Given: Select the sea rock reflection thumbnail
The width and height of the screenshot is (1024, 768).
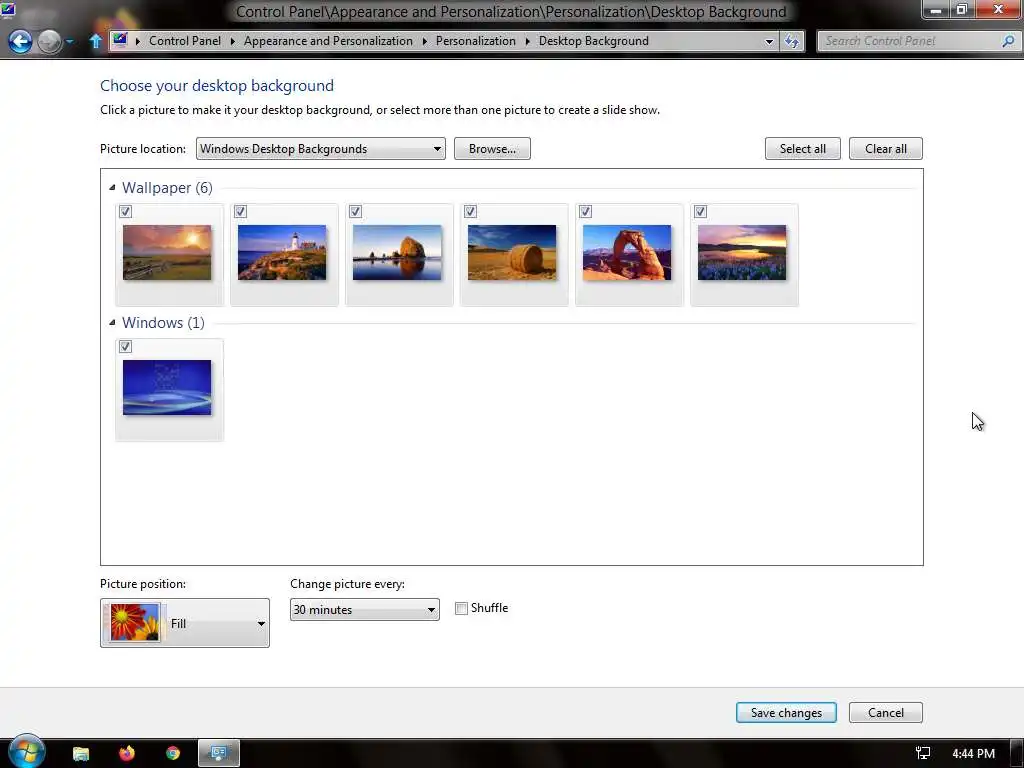Looking at the screenshot, I should click(397, 253).
